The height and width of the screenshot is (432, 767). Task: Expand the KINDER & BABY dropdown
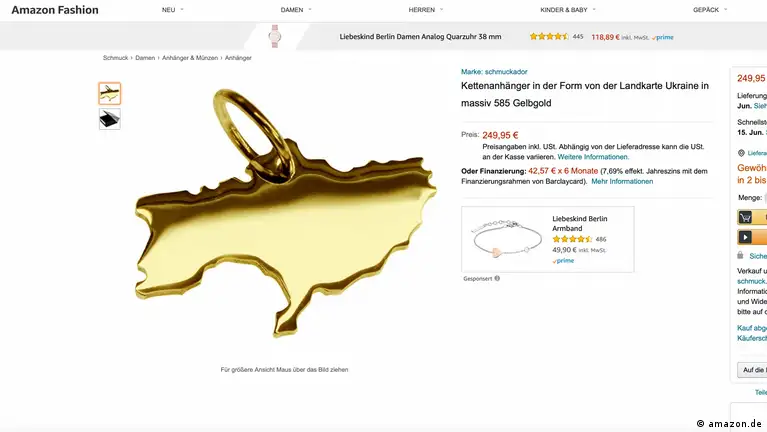(x=568, y=10)
